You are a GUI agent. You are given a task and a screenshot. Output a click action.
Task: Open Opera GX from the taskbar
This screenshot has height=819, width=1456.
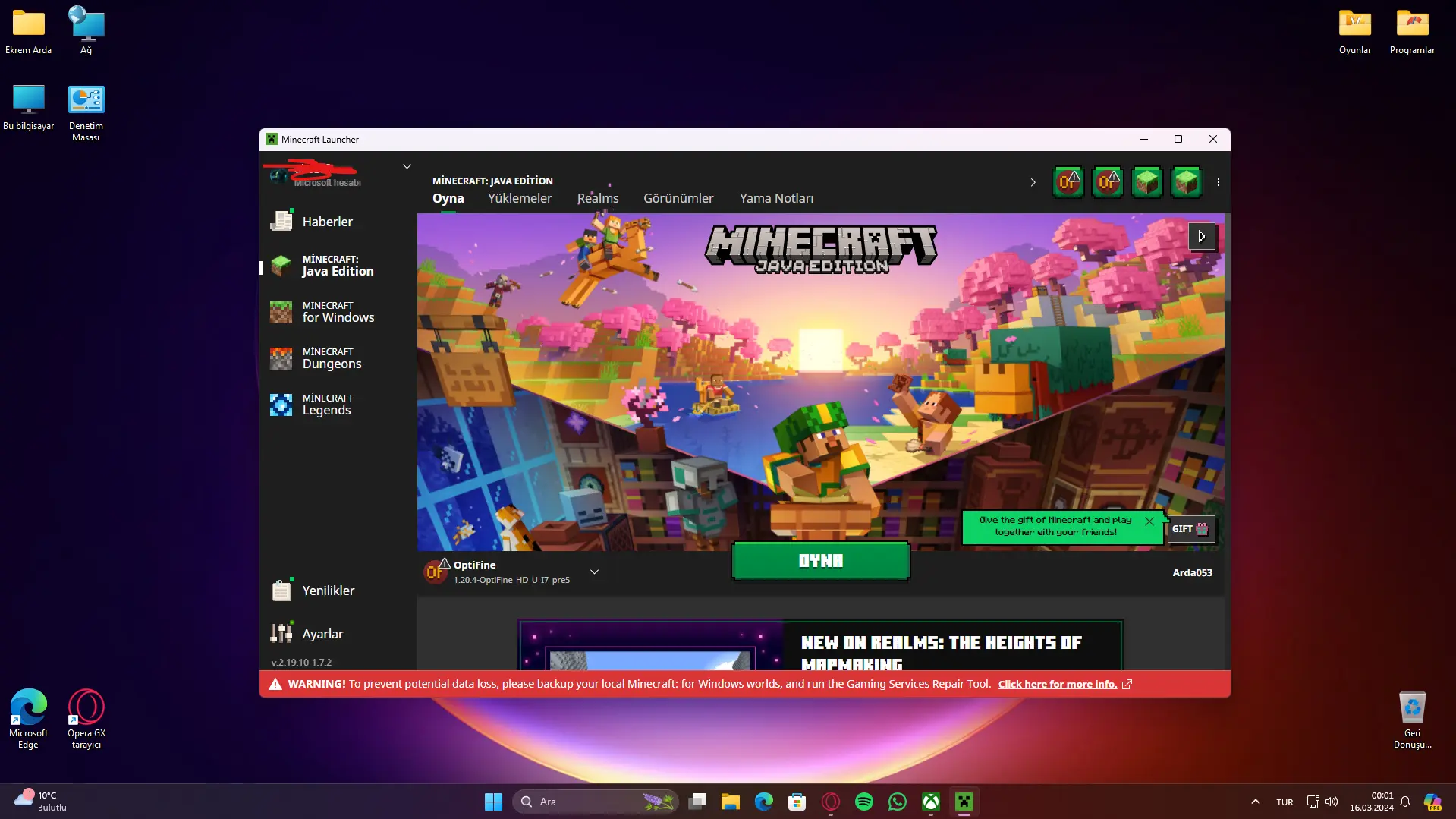831,802
